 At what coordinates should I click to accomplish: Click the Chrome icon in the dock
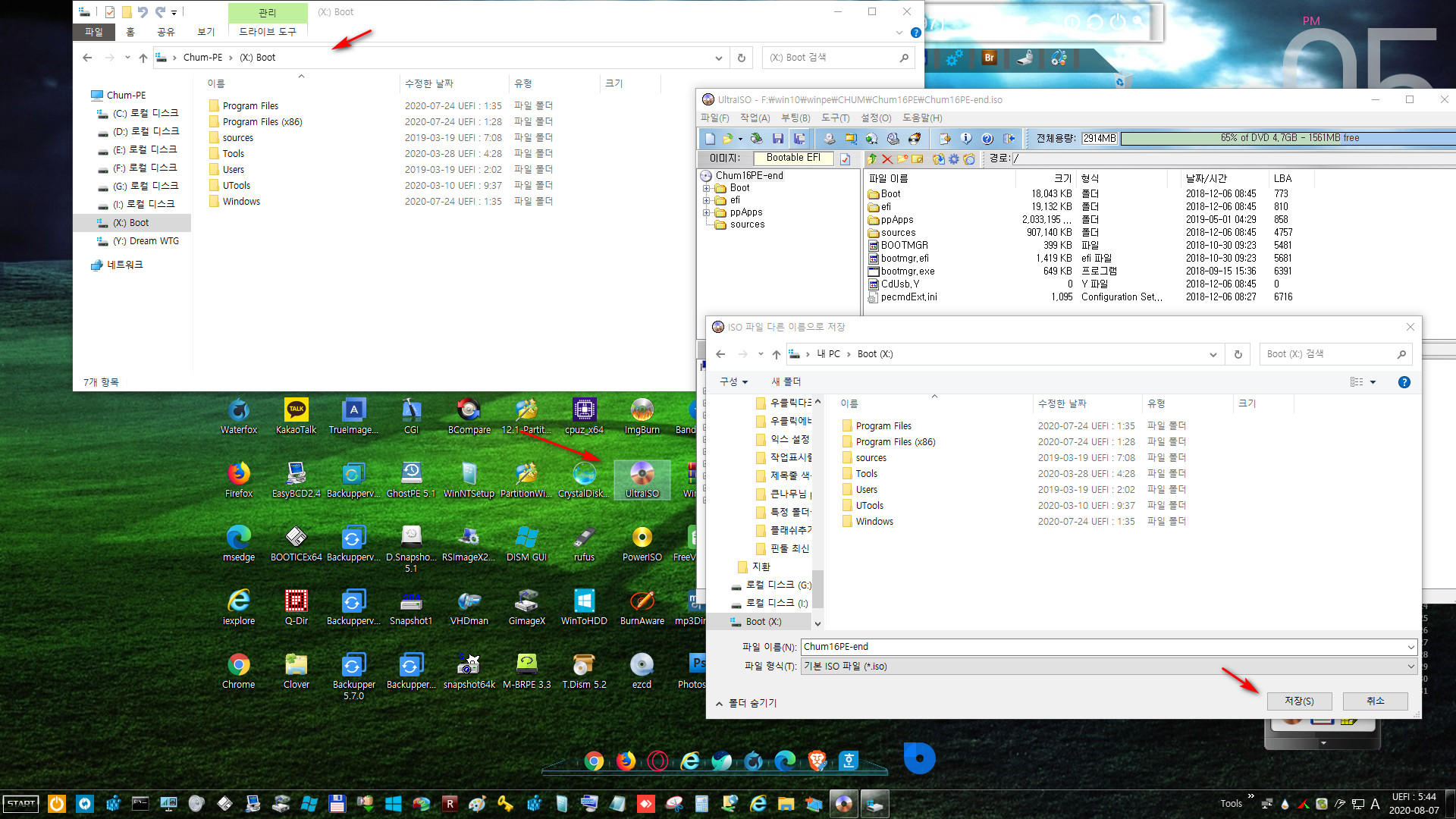tap(594, 761)
